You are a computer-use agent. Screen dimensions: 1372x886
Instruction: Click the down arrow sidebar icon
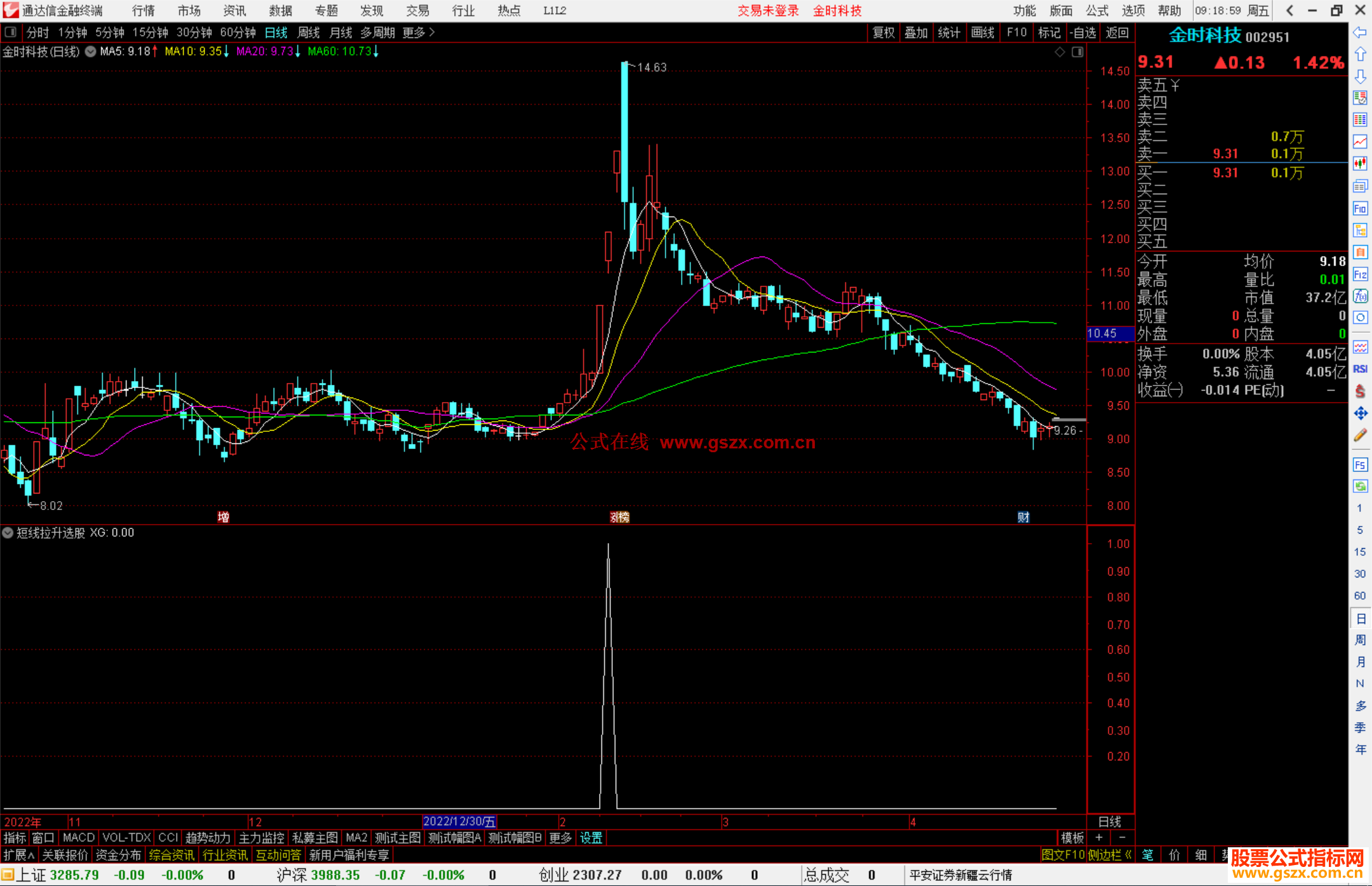click(1360, 77)
